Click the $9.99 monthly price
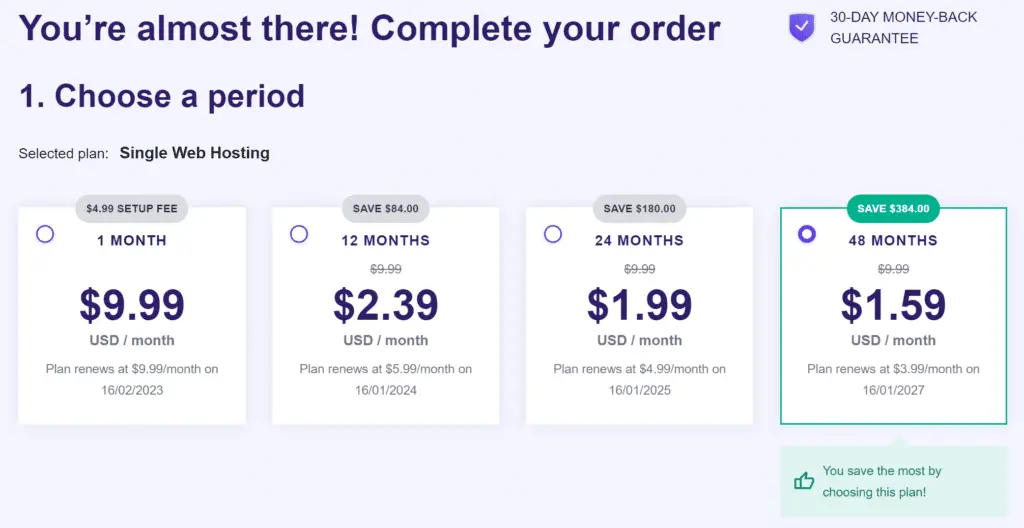The width and height of the screenshot is (1024, 528). 132,305
